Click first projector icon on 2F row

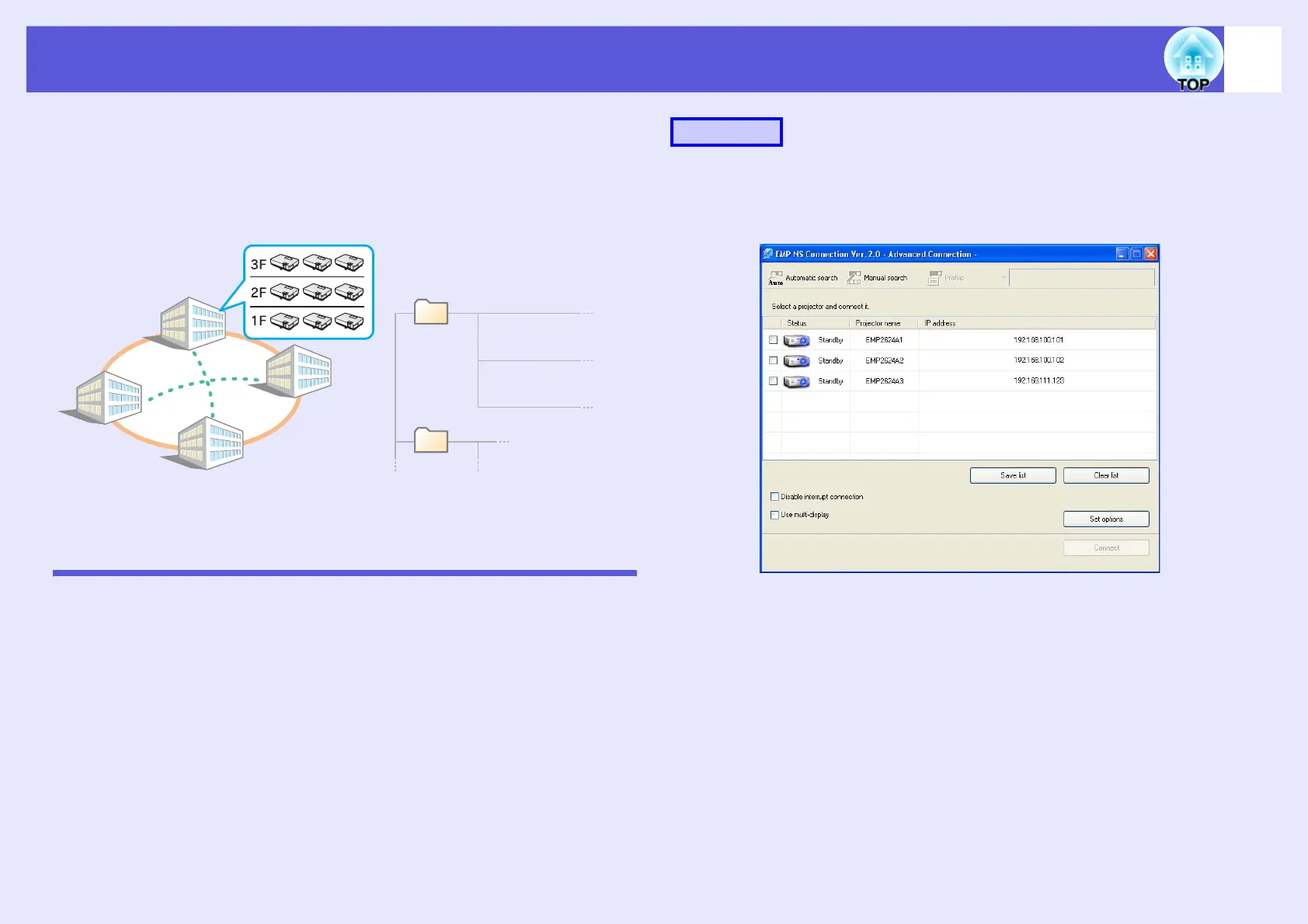(x=284, y=292)
